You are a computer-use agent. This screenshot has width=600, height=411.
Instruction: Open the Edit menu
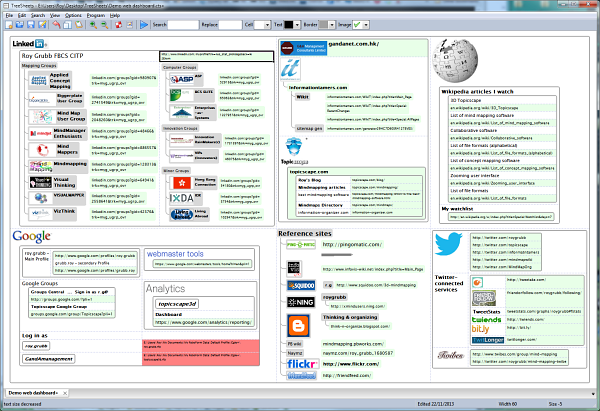tap(22, 15)
